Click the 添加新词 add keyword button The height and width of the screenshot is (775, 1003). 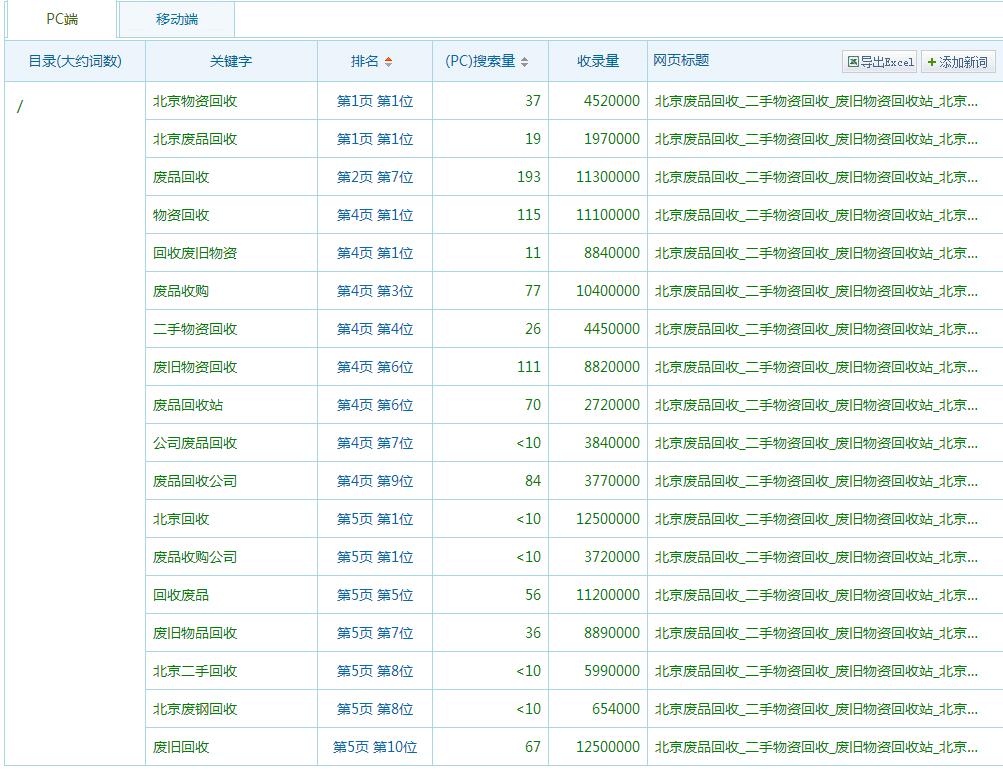click(x=957, y=62)
